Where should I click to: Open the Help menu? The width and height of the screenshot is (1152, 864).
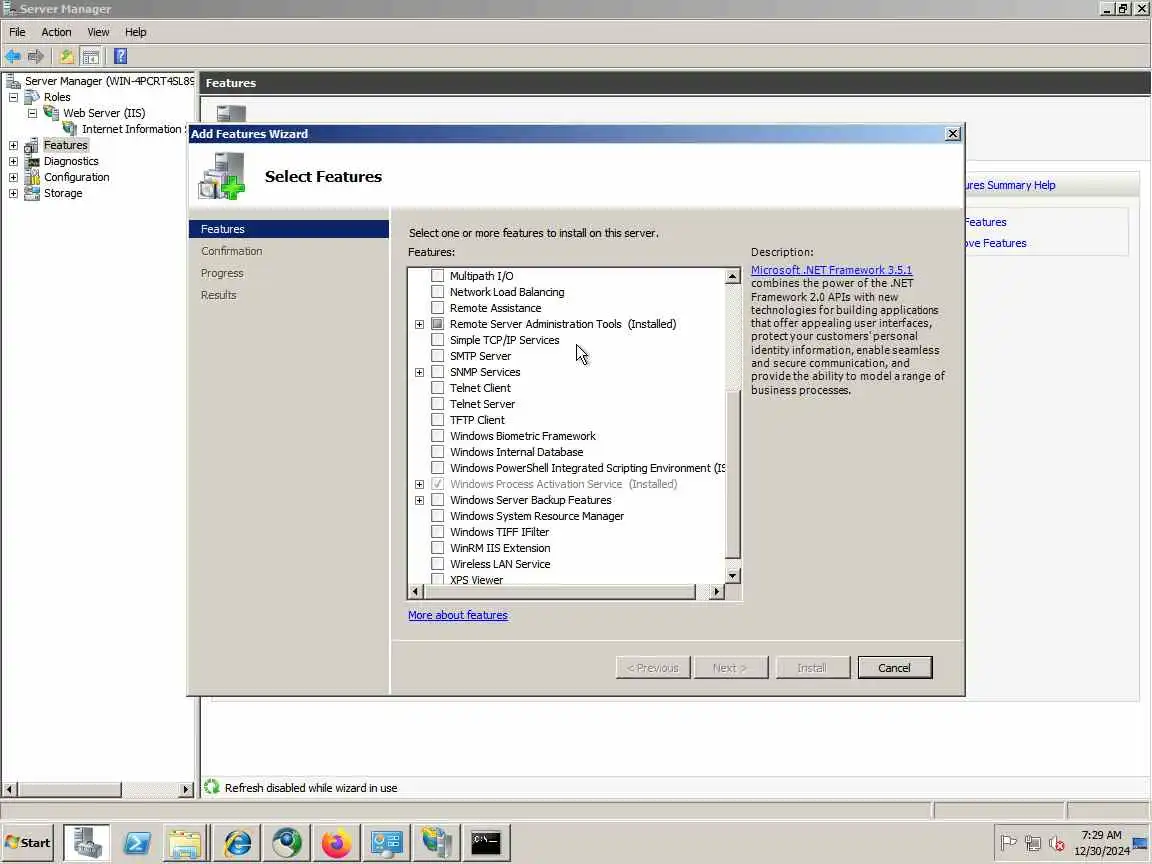point(135,32)
